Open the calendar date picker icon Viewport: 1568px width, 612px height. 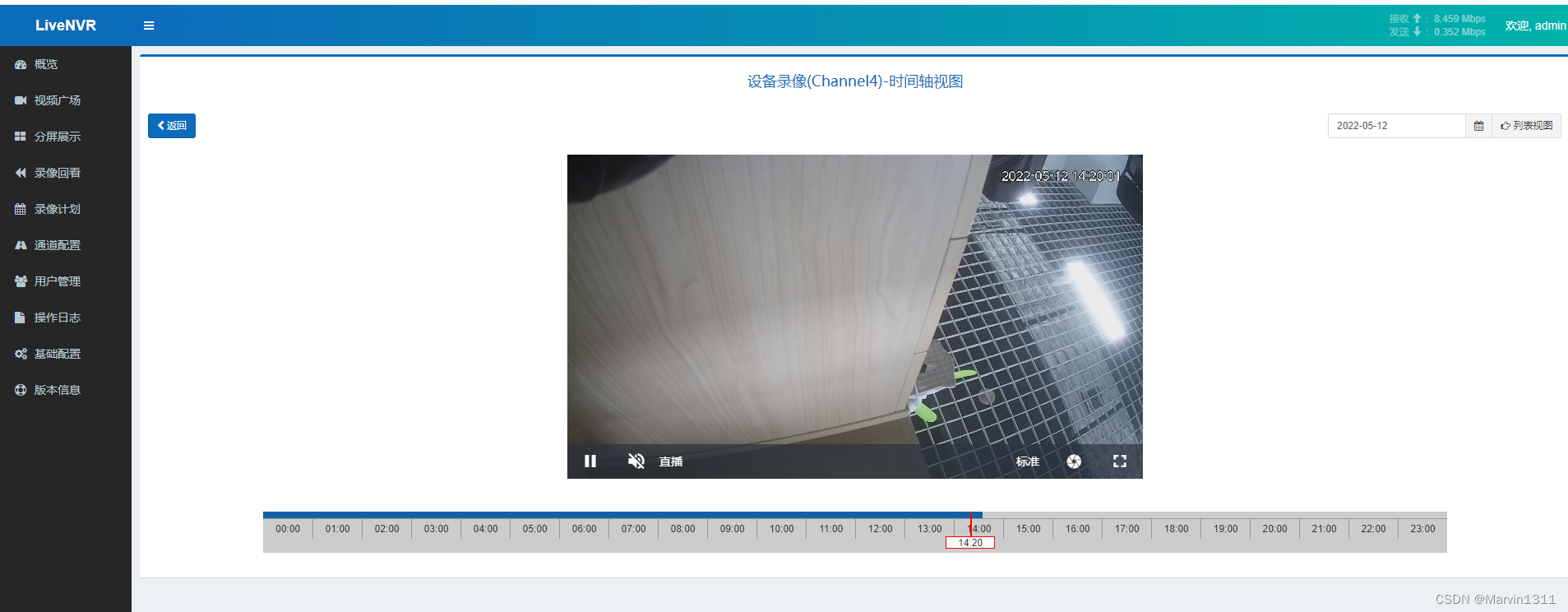1478,126
